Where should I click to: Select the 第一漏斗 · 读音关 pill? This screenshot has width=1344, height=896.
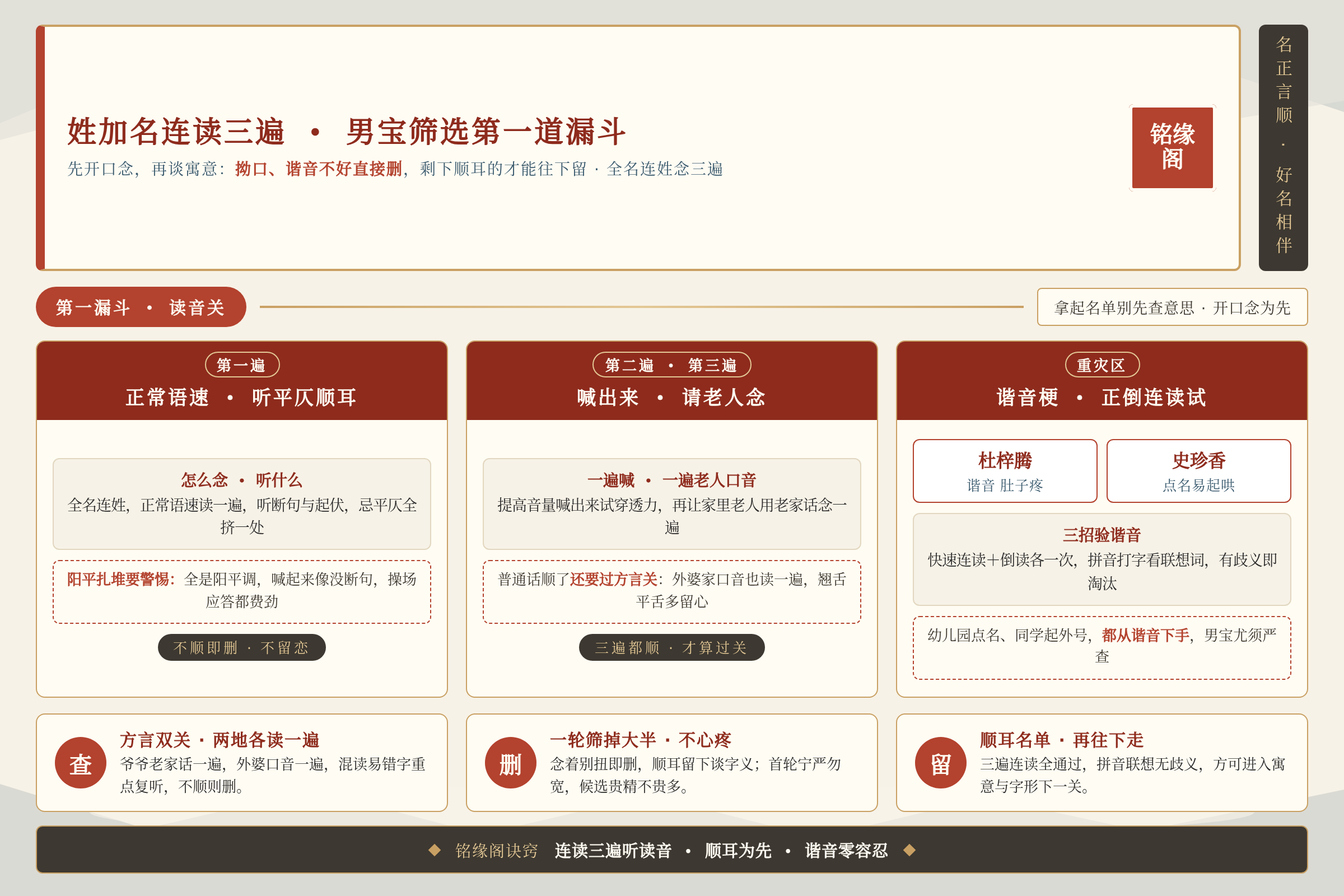[x=141, y=307]
